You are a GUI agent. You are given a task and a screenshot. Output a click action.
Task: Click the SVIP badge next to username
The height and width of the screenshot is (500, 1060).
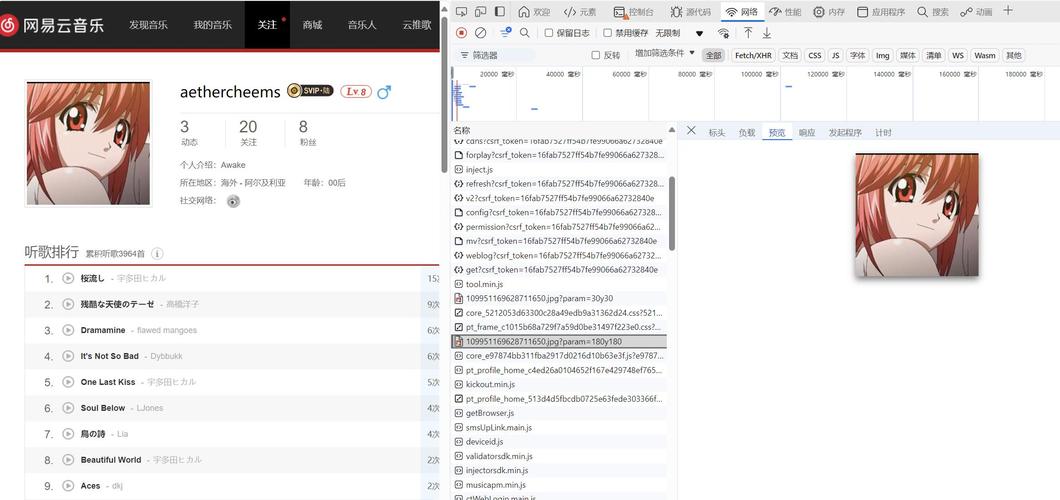click(310, 91)
